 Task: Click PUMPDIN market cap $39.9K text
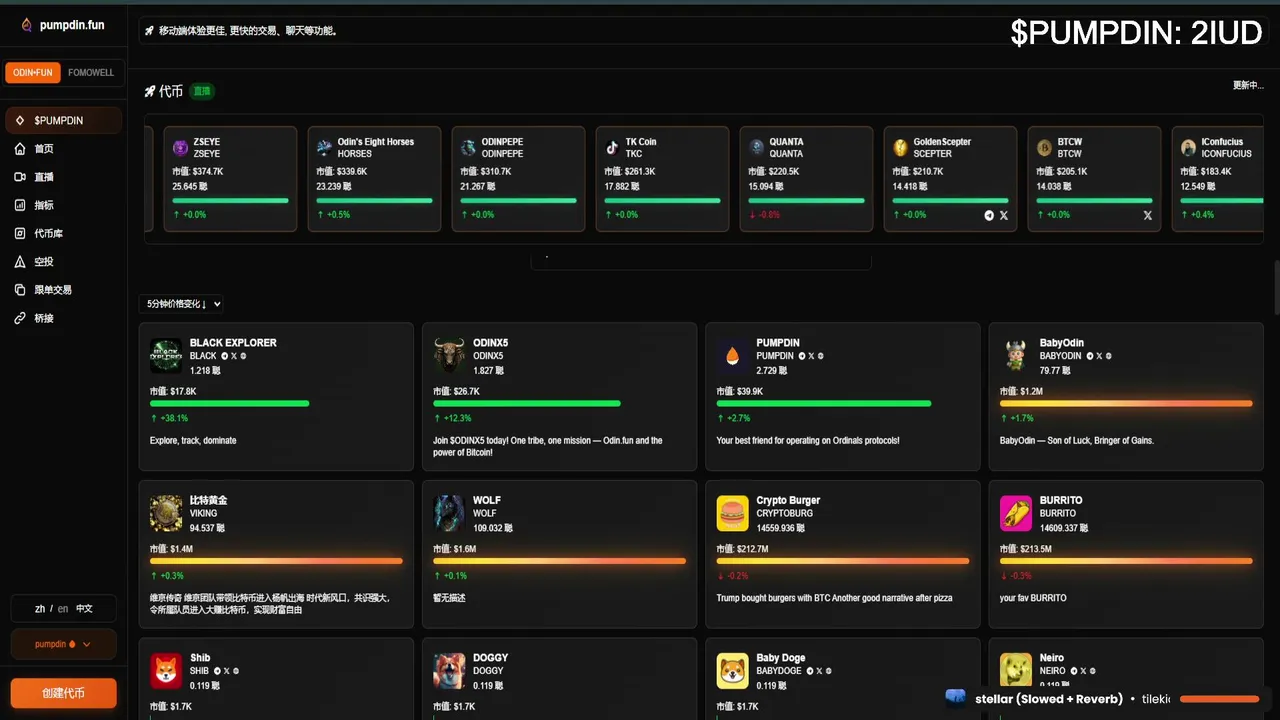point(739,391)
